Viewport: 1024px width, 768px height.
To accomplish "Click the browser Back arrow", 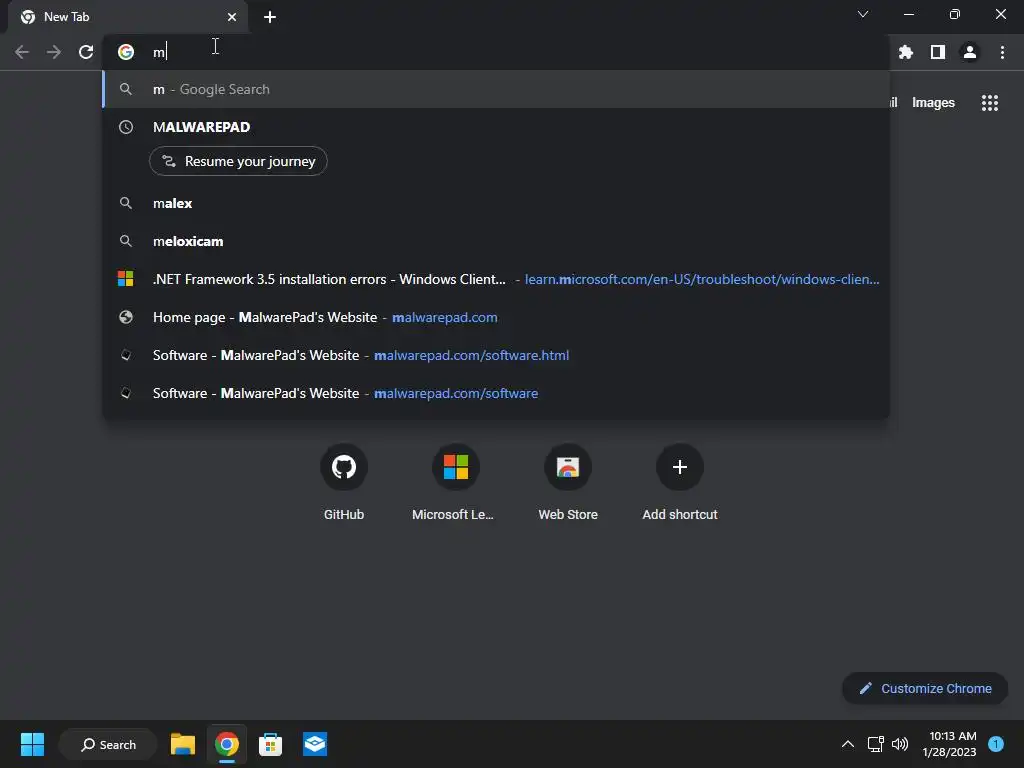I will point(22,52).
